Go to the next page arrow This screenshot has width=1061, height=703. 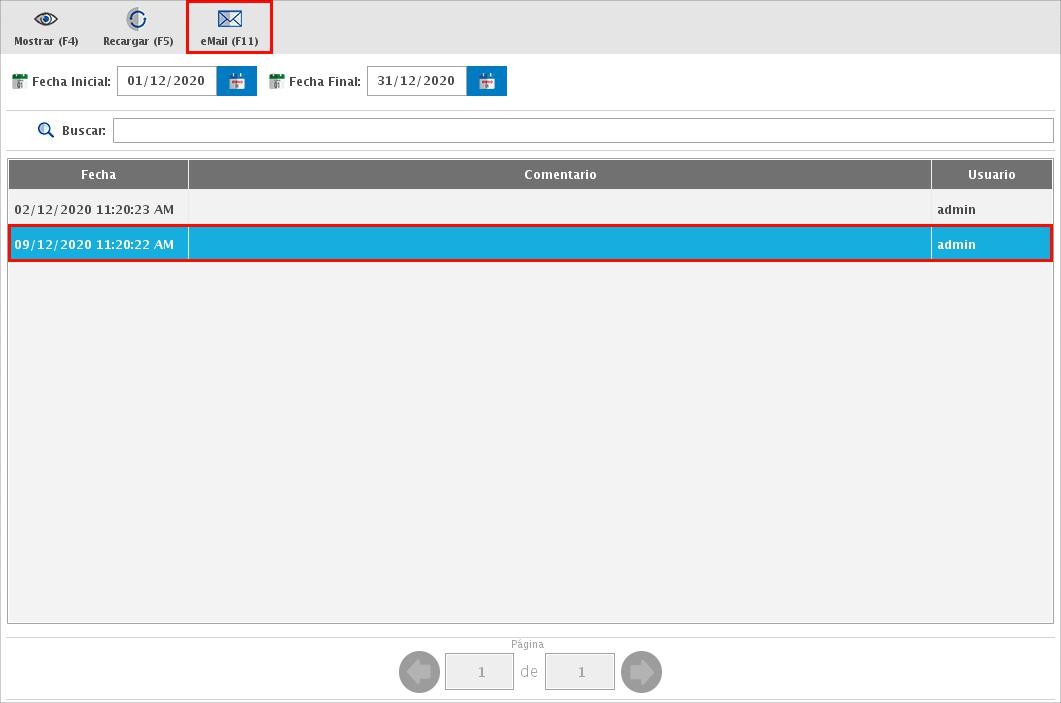click(x=641, y=672)
